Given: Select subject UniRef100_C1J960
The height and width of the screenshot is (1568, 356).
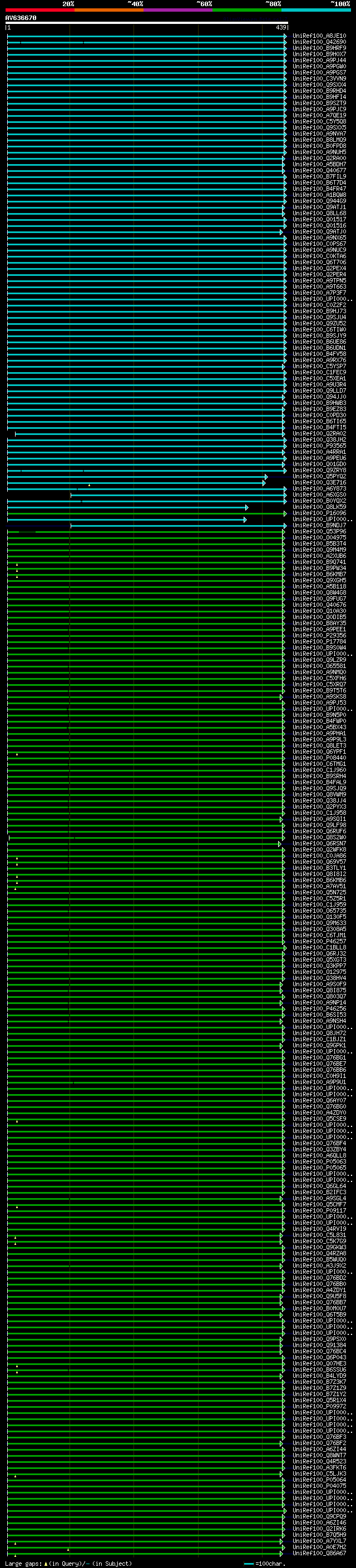Looking at the screenshot, I should (x=319, y=770).
